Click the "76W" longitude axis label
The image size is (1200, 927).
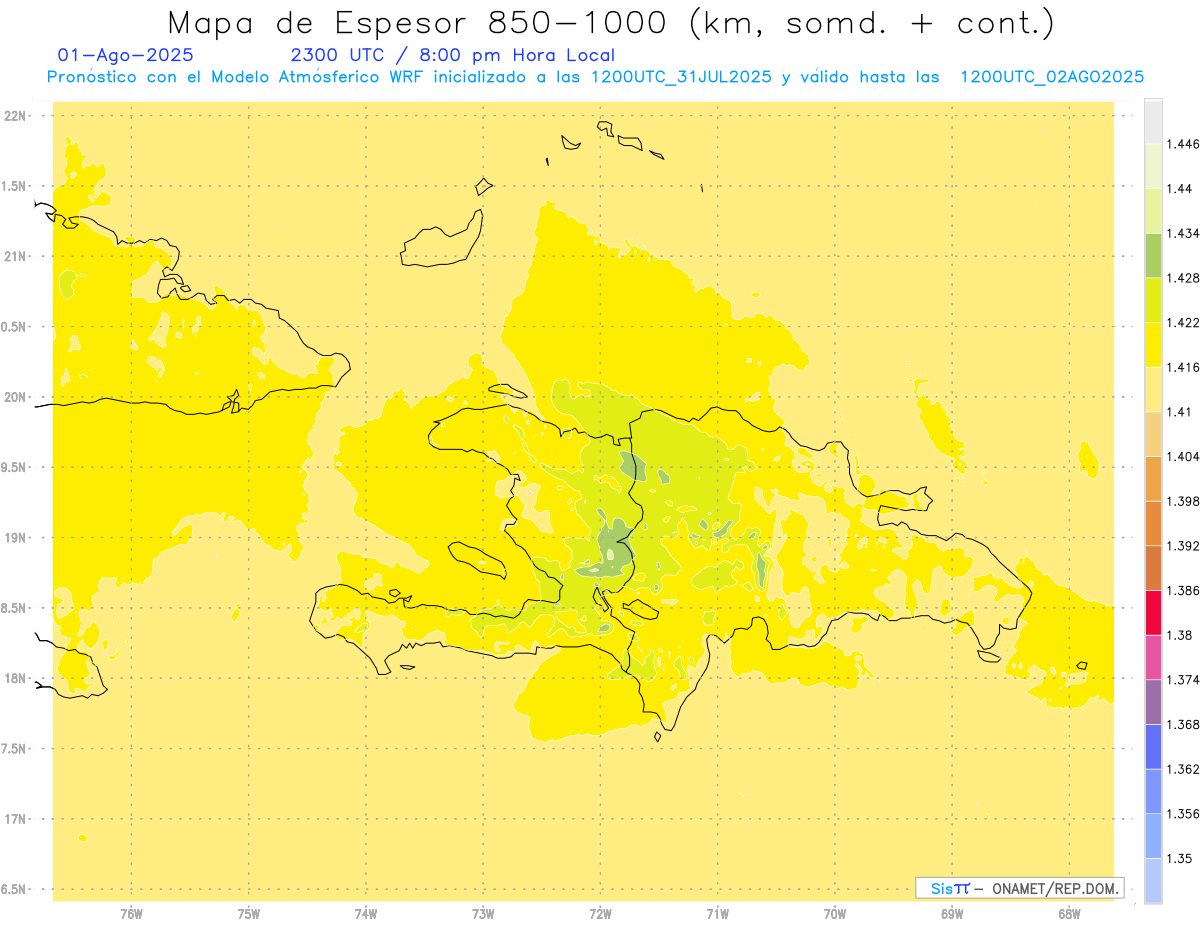point(131,914)
